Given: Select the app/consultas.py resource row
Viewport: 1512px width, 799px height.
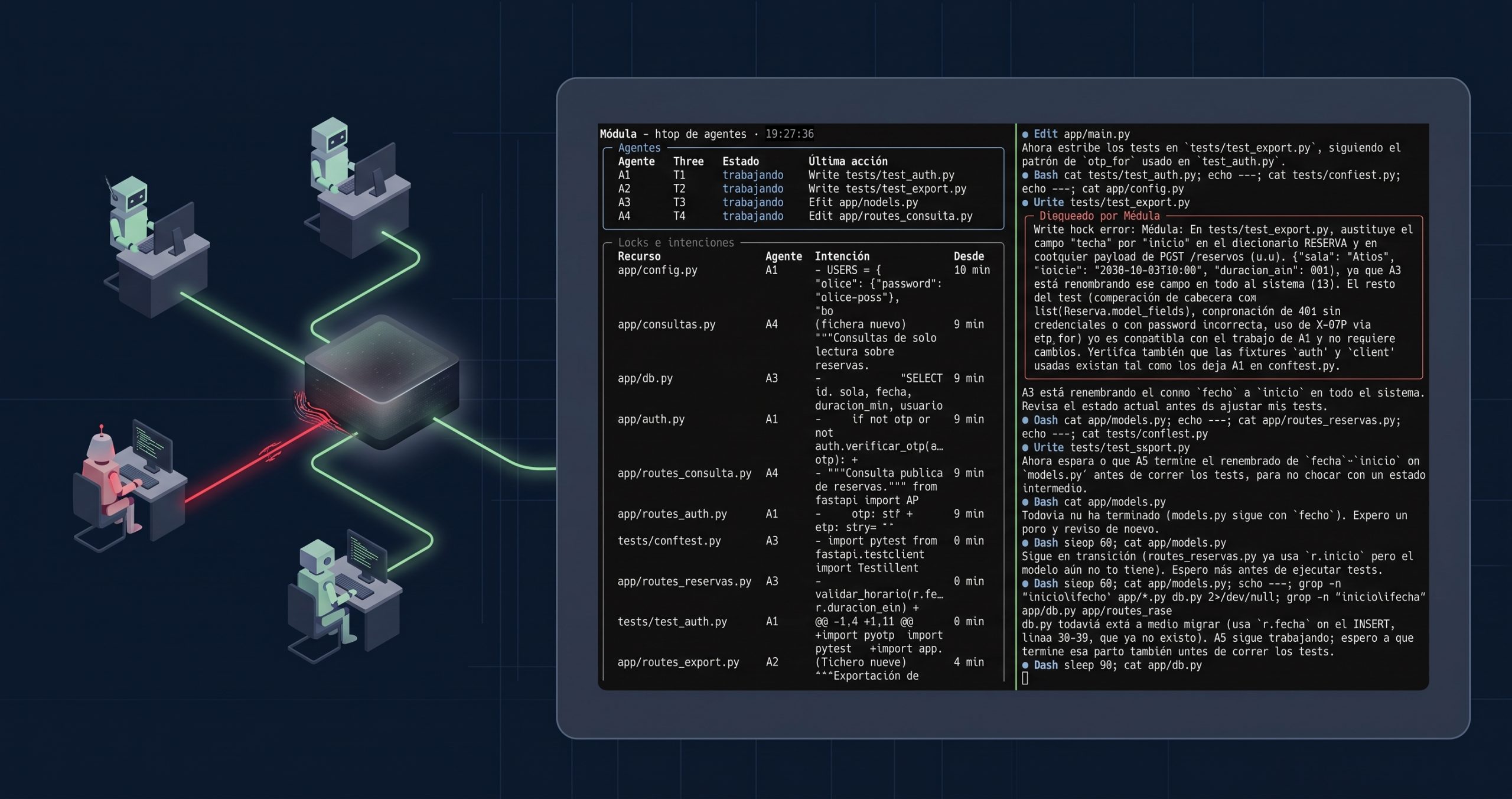Looking at the screenshot, I should click(666, 324).
